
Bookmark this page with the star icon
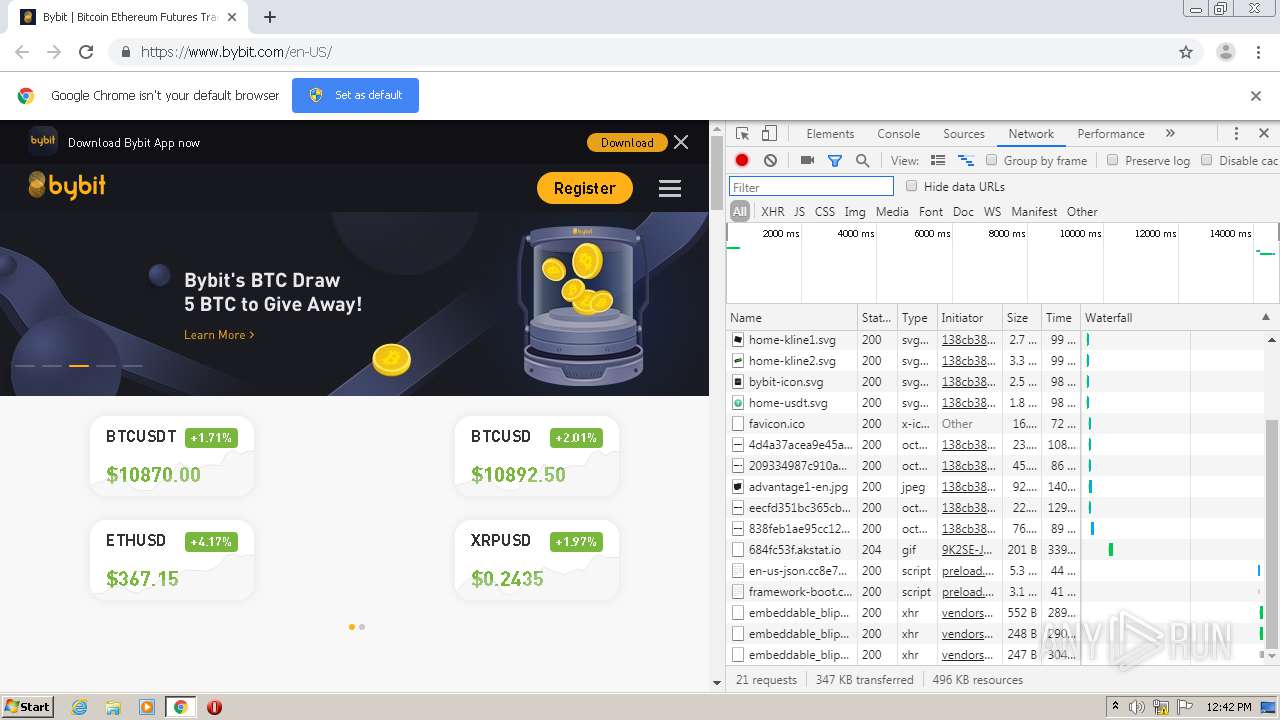tap(1186, 52)
